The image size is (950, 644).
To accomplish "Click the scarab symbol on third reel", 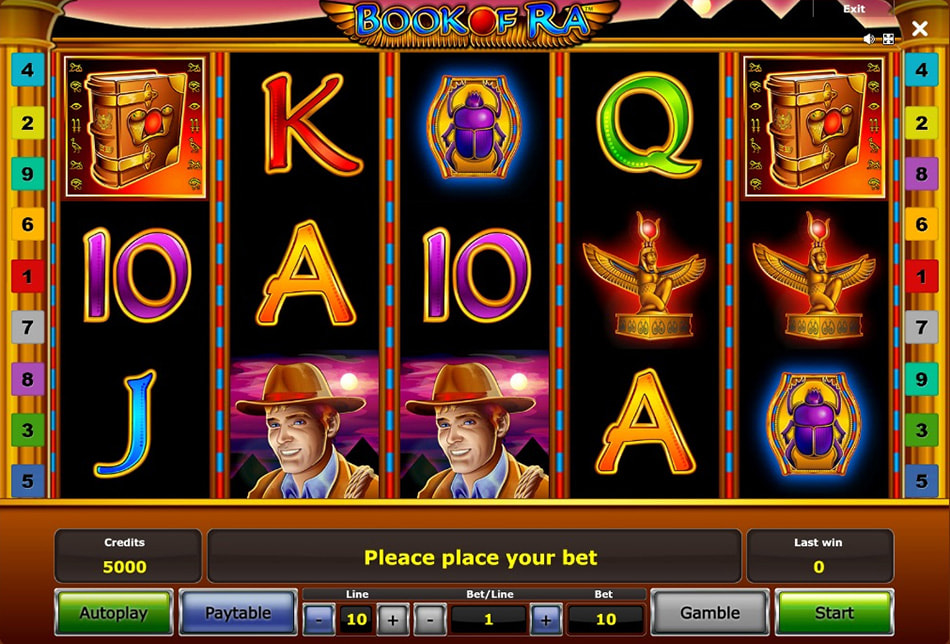I will 474,127.
